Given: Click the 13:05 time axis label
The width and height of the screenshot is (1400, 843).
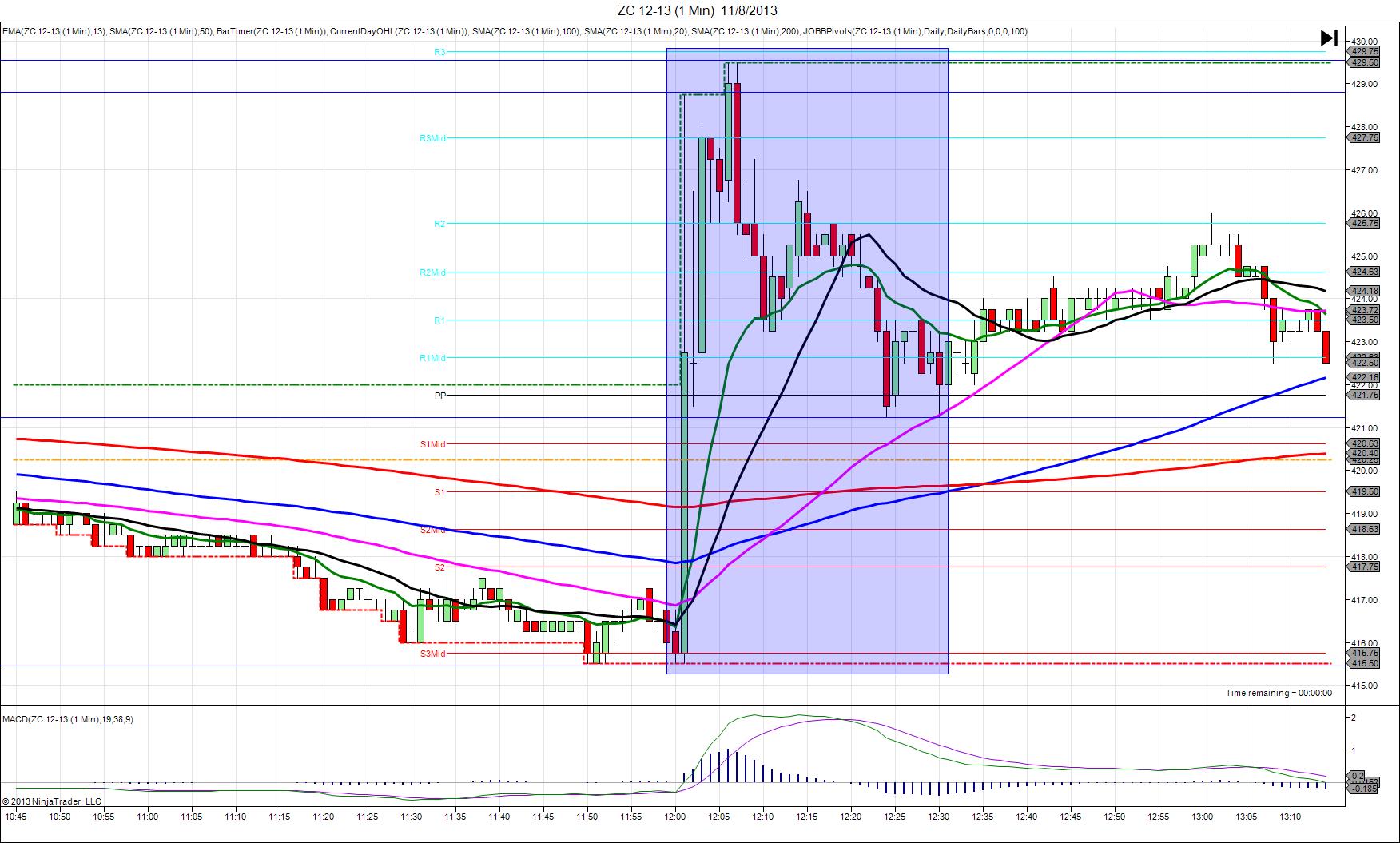Looking at the screenshot, I should (x=1247, y=817).
